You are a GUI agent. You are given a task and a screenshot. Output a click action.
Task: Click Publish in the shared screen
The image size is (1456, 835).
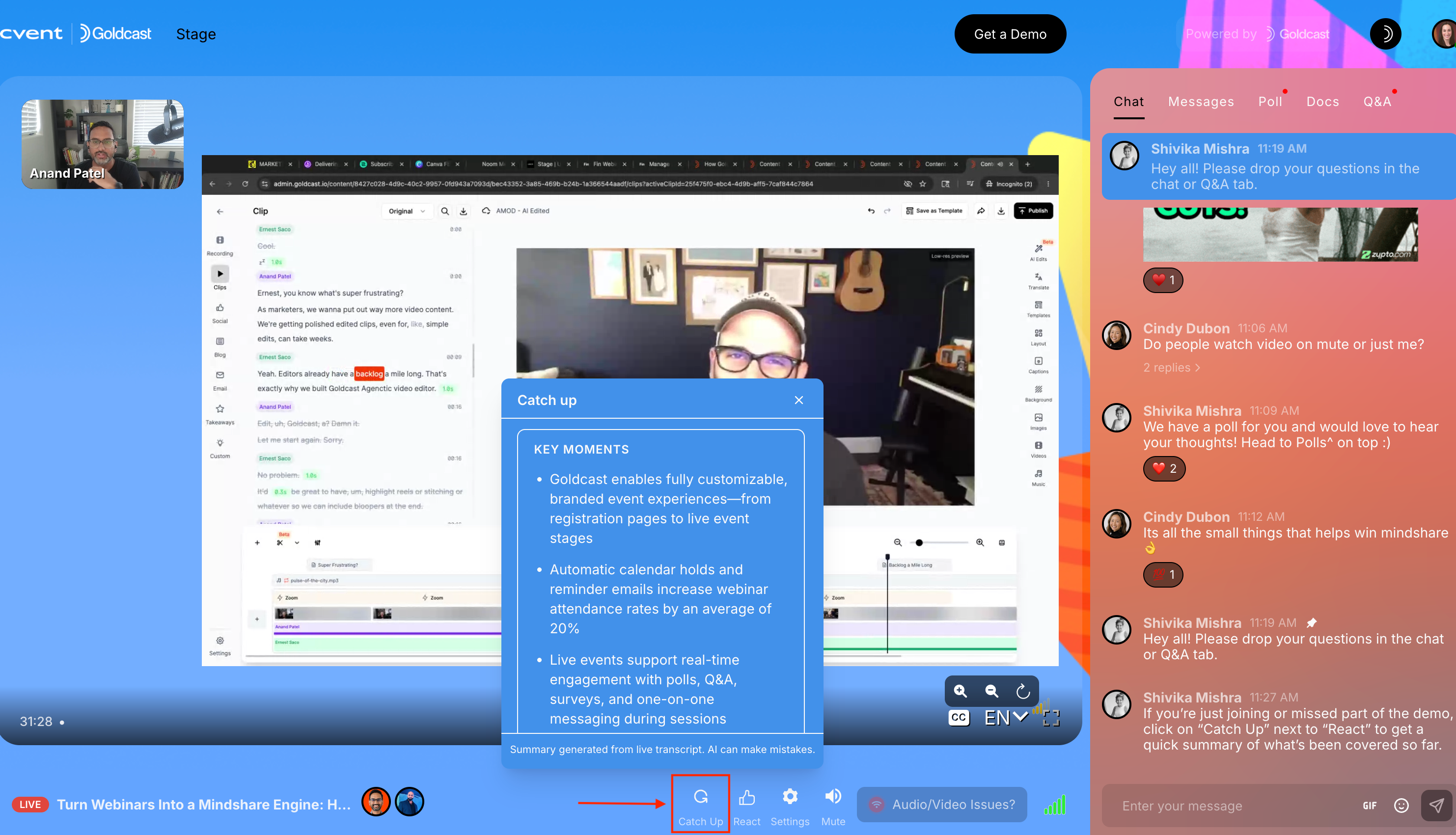(1033, 211)
